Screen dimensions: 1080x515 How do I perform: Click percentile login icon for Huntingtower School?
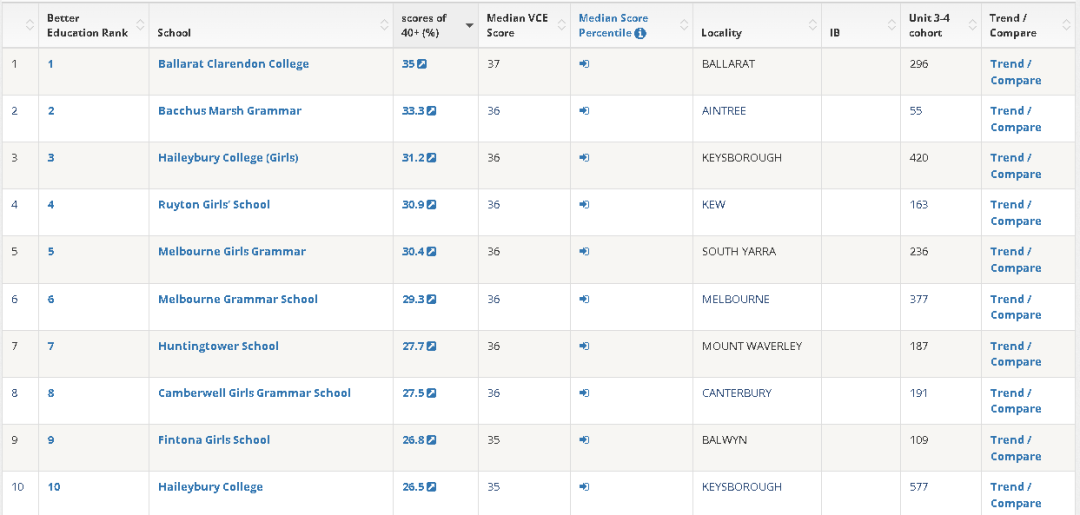pyautogui.click(x=584, y=346)
